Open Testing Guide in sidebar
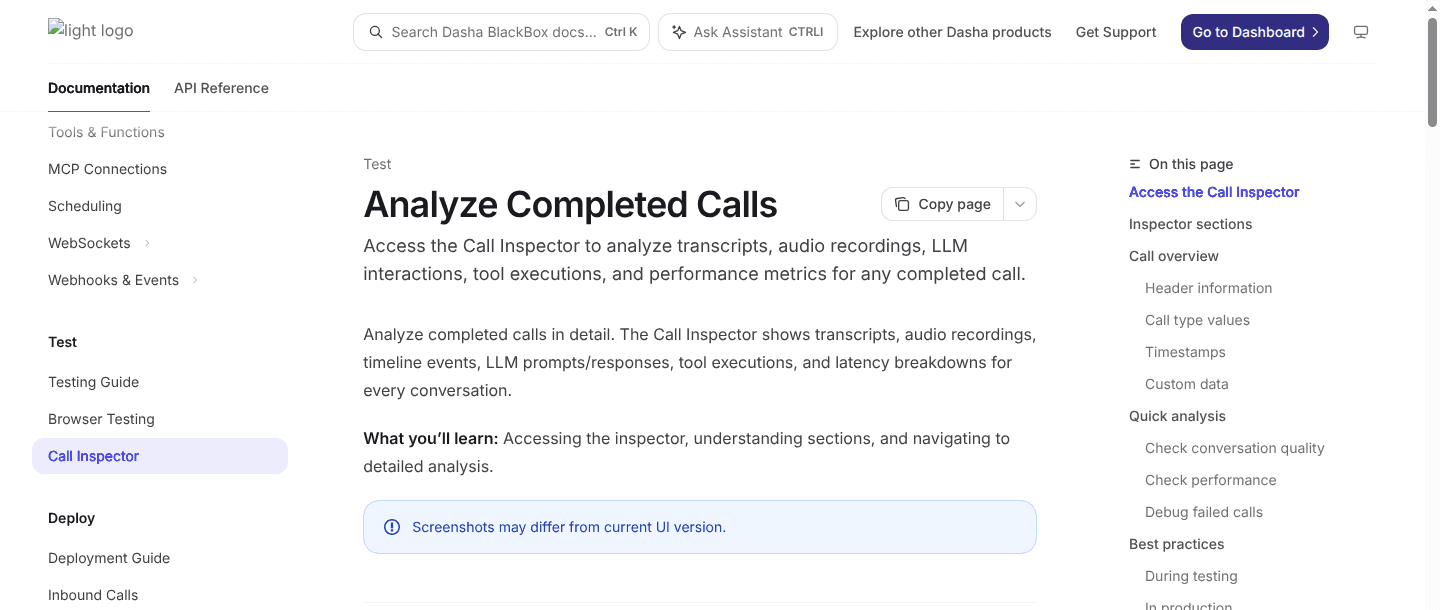Image resolution: width=1440 pixels, height=610 pixels. [x=93, y=382]
